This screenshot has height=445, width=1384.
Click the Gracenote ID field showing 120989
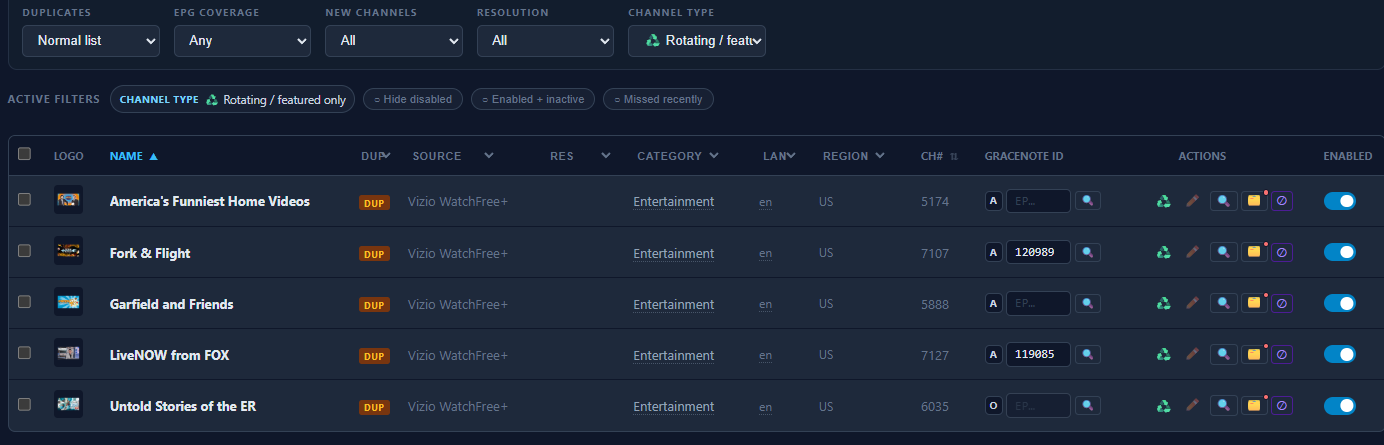pyautogui.click(x=1038, y=252)
